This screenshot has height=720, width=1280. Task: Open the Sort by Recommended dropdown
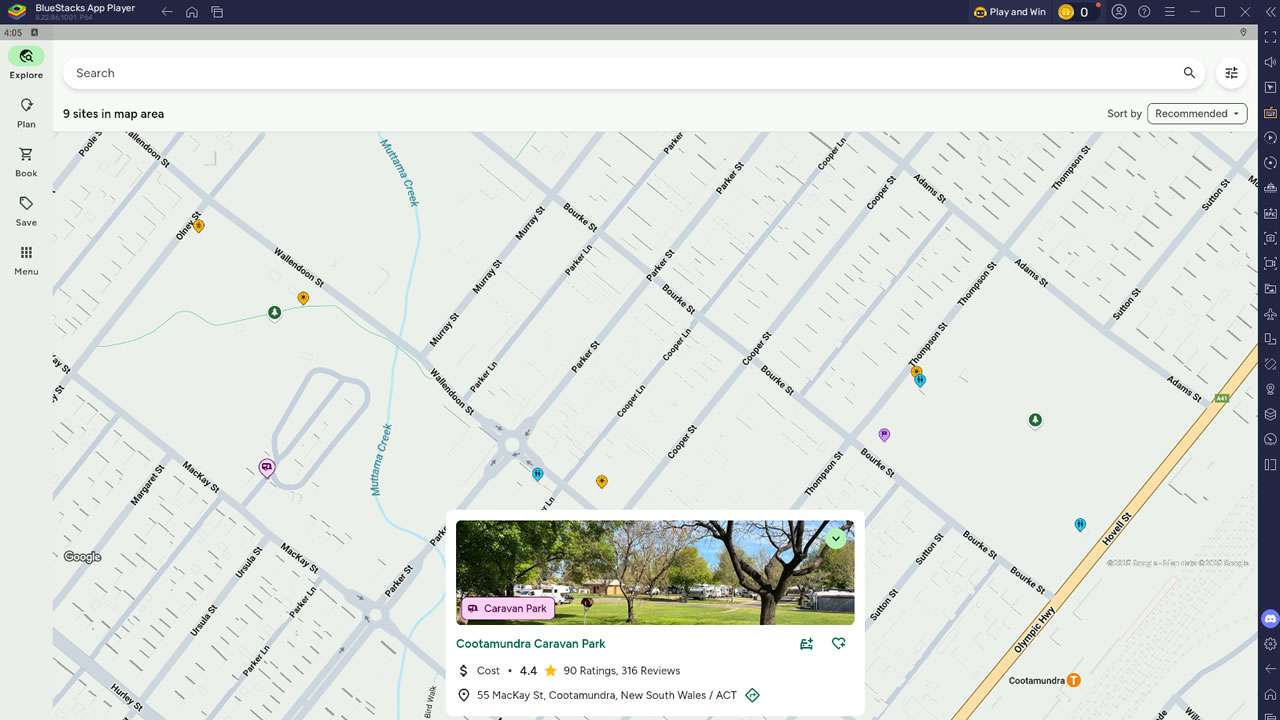pos(1196,113)
